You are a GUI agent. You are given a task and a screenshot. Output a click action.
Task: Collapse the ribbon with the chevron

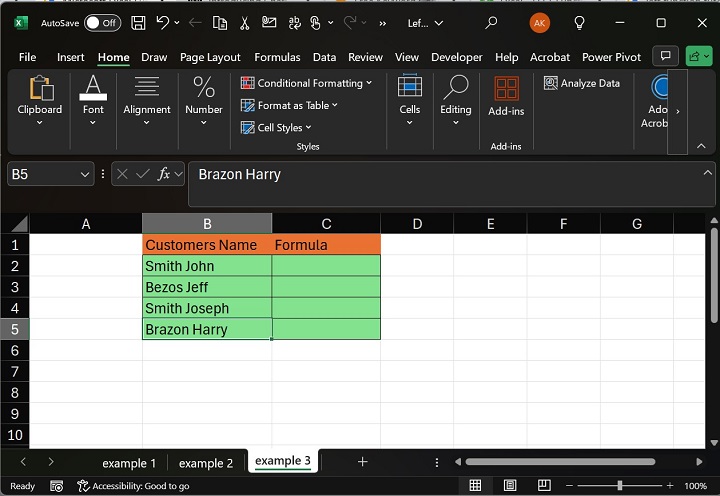701,146
